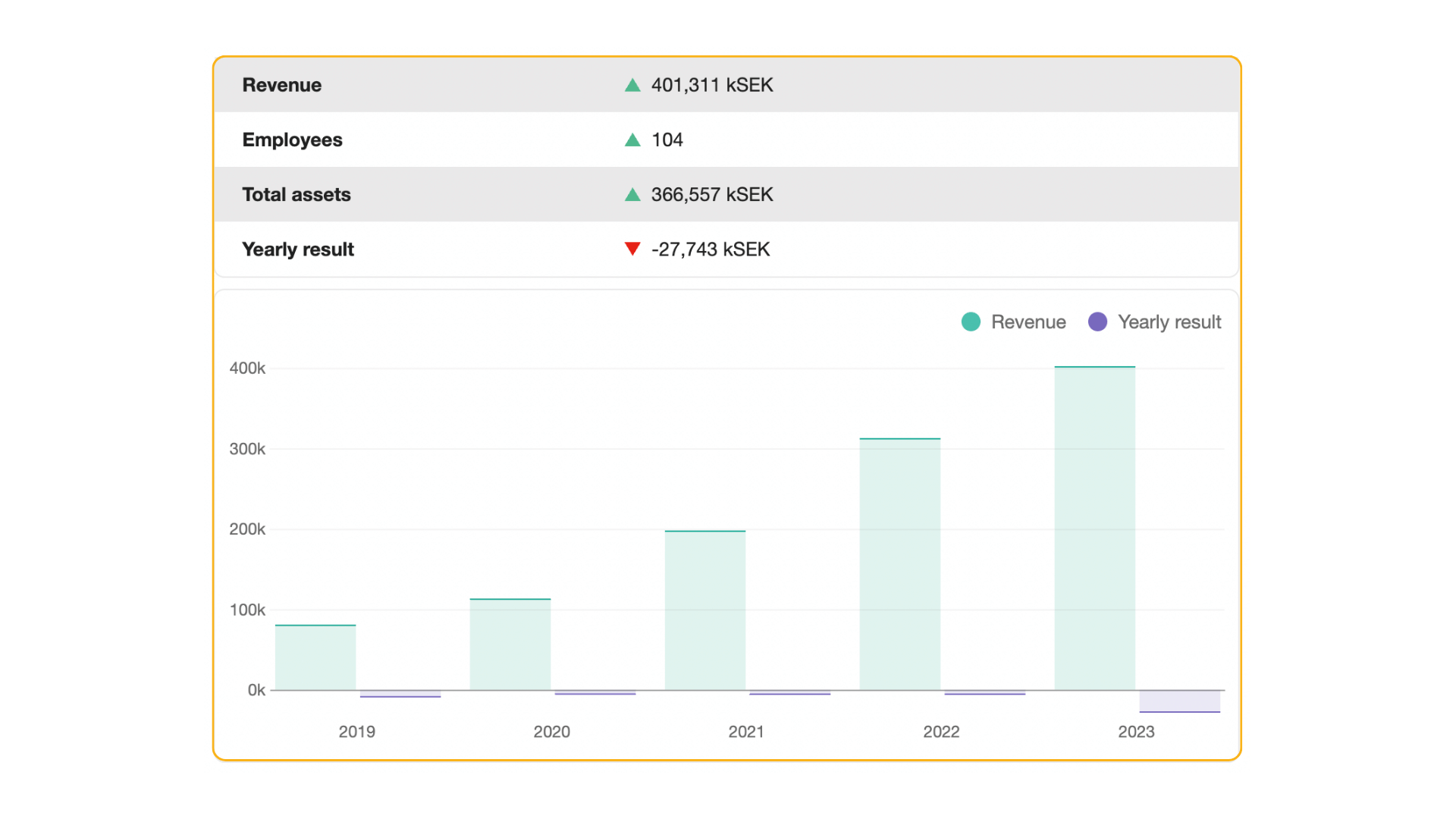Click the green up arrow beside Employees

point(632,140)
